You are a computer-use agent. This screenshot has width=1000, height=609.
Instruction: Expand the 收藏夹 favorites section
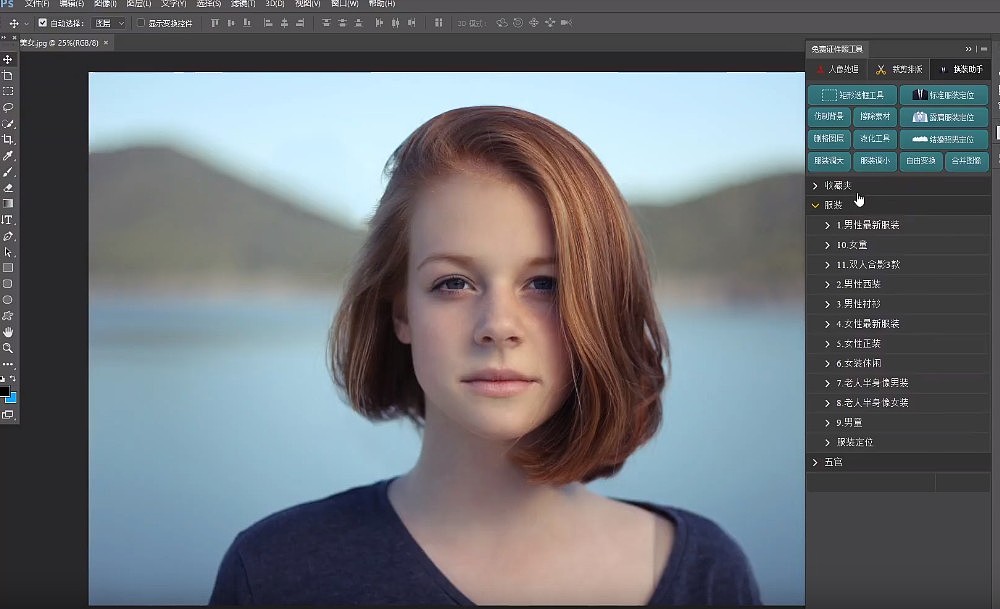815,186
